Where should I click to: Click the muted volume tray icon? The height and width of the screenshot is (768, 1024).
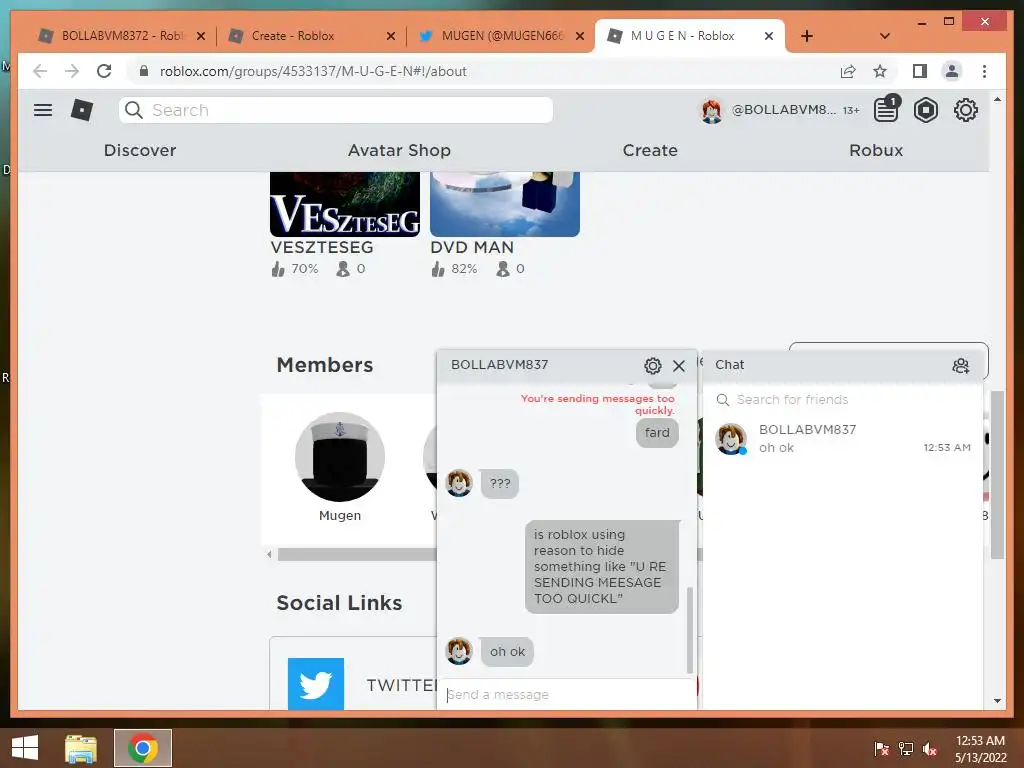[930, 749]
